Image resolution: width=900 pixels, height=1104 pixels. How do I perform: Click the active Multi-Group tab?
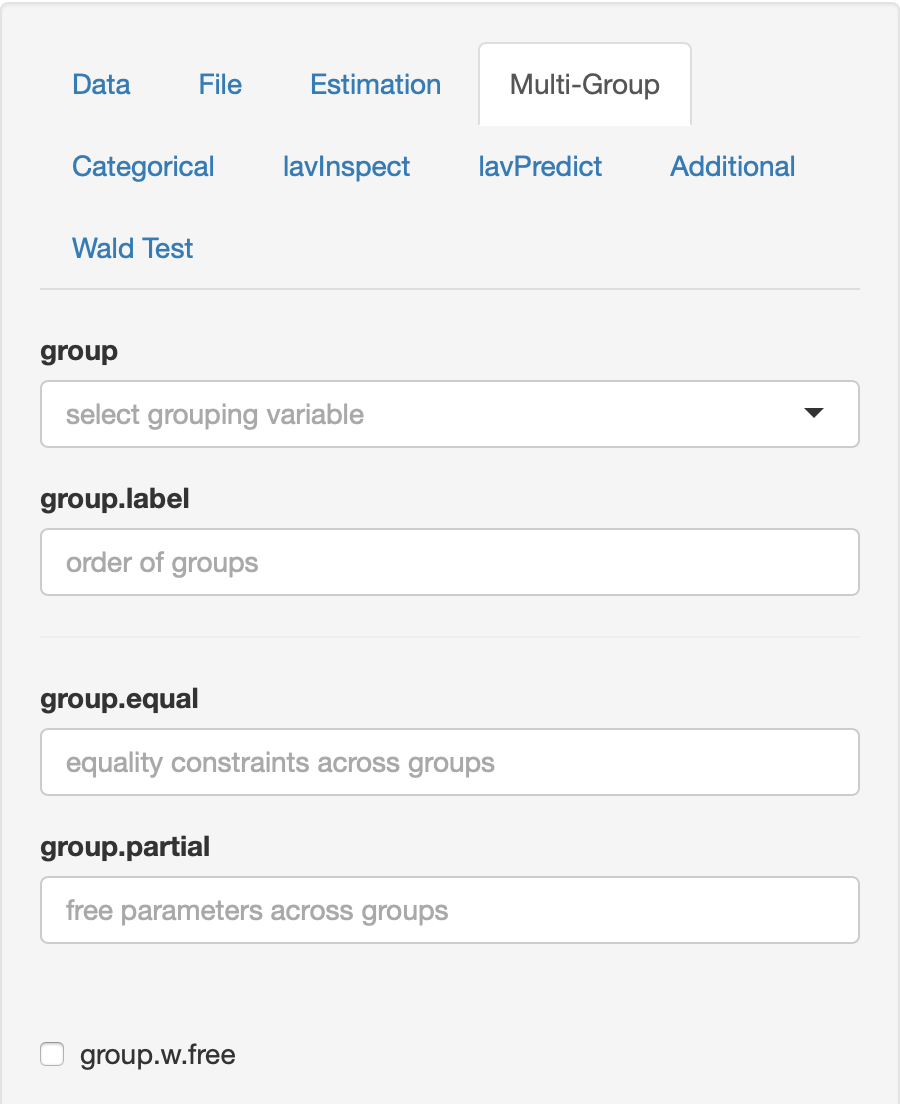584,85
